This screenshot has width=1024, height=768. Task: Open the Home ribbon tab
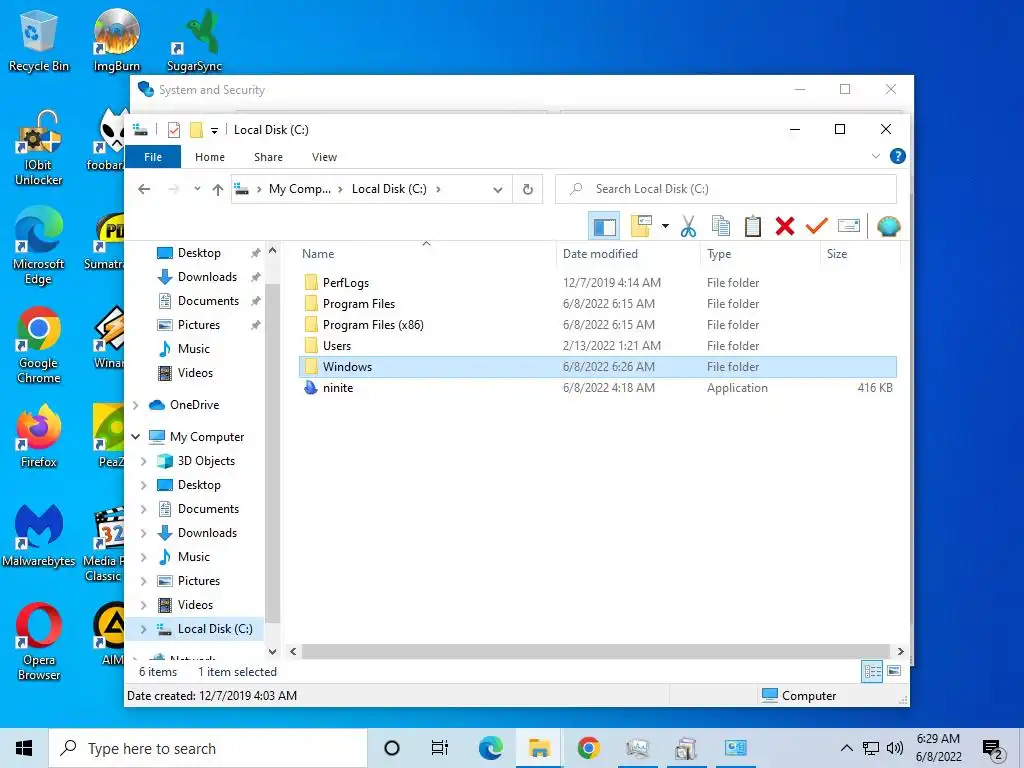coord(210,157)
